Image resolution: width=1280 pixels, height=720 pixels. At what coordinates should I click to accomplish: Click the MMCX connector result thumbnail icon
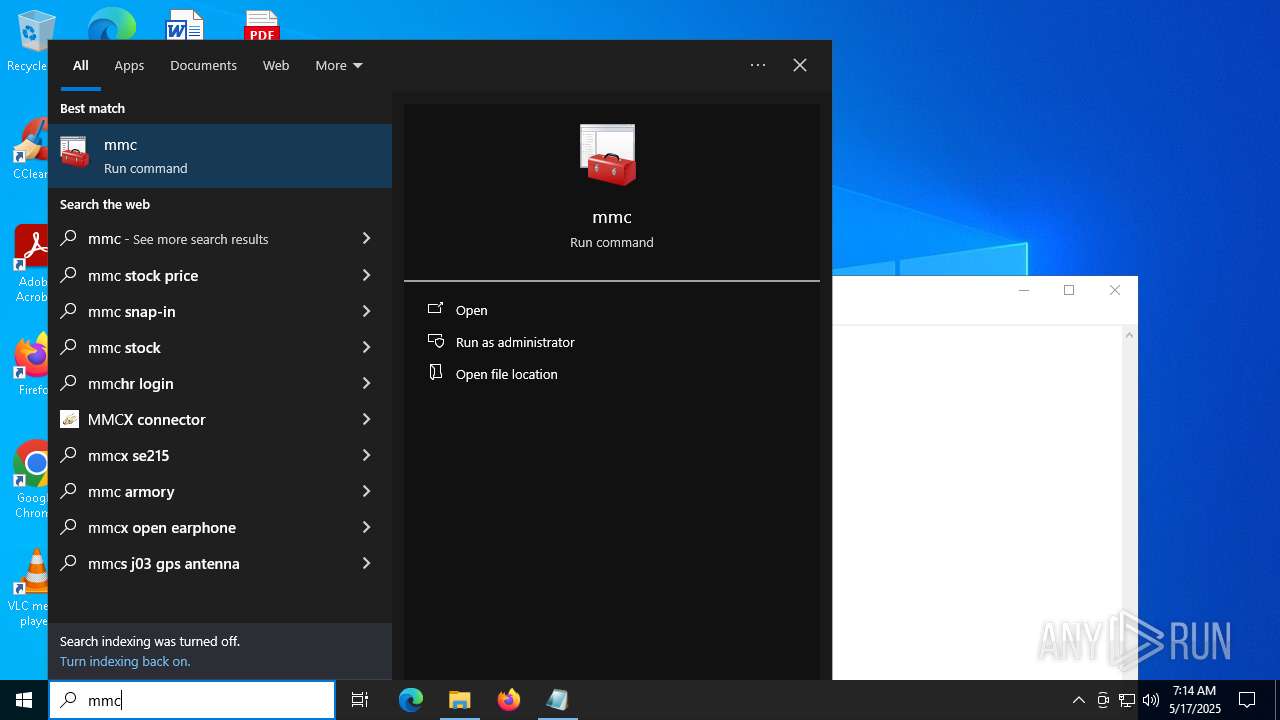[x=69, y=419]
